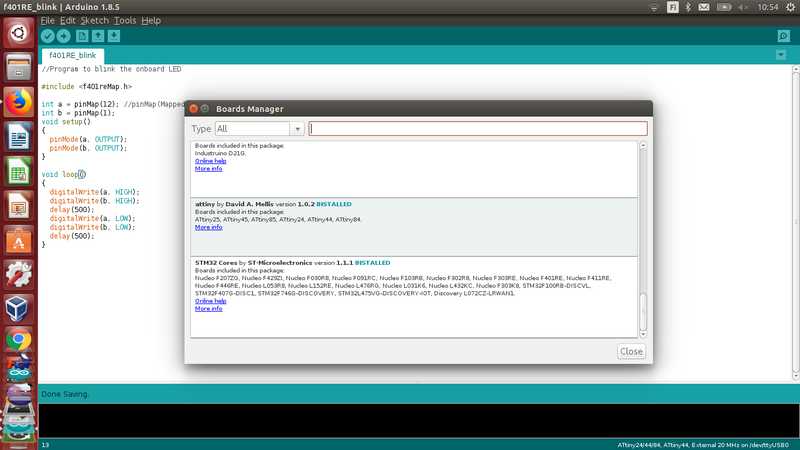Viewport: 800px width, 450px height.
Task: Open Ubuntu Dash search from launcher
Action: (x=18, y=33)
